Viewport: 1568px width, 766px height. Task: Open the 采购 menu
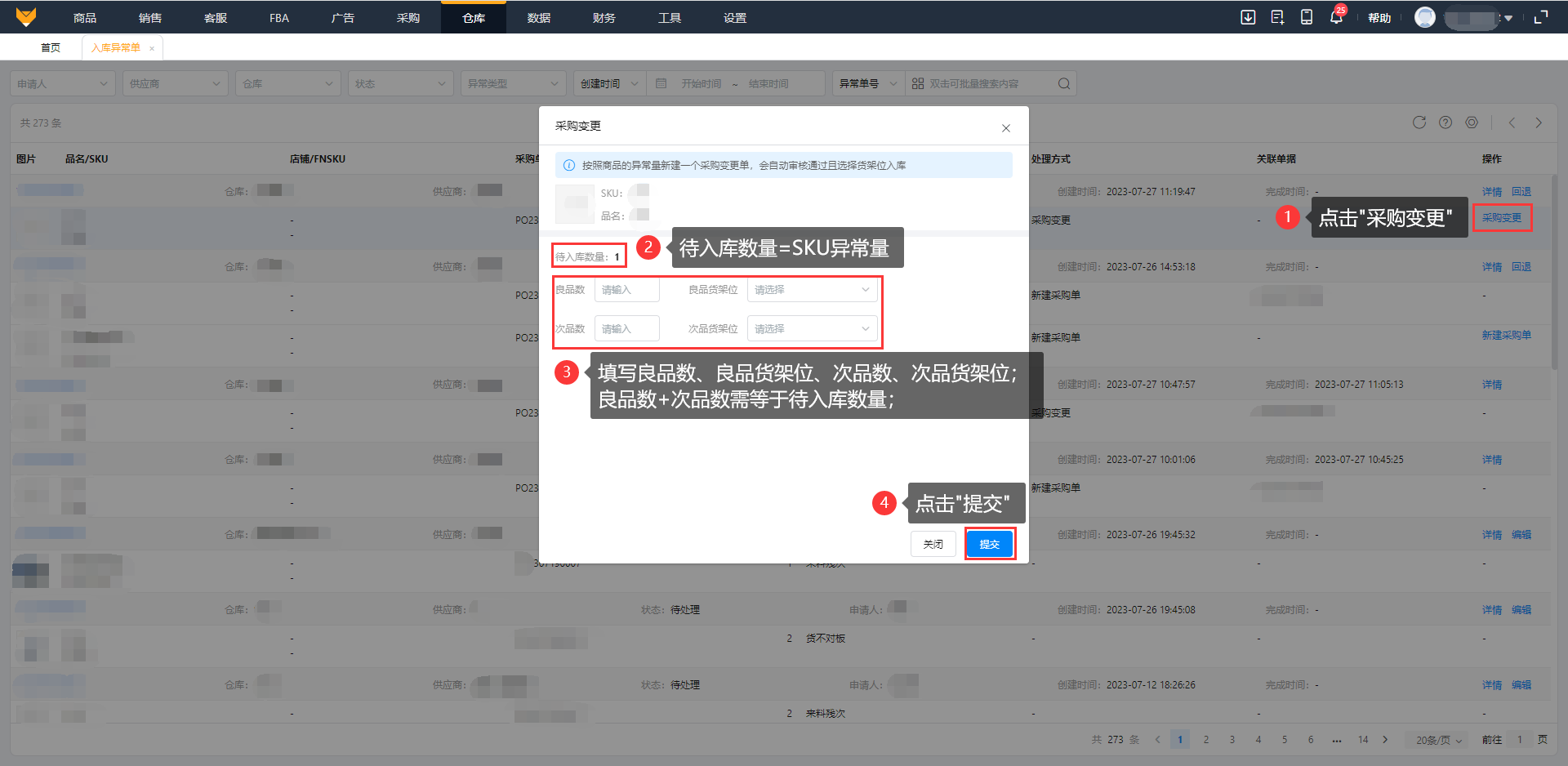pos(408,17)
